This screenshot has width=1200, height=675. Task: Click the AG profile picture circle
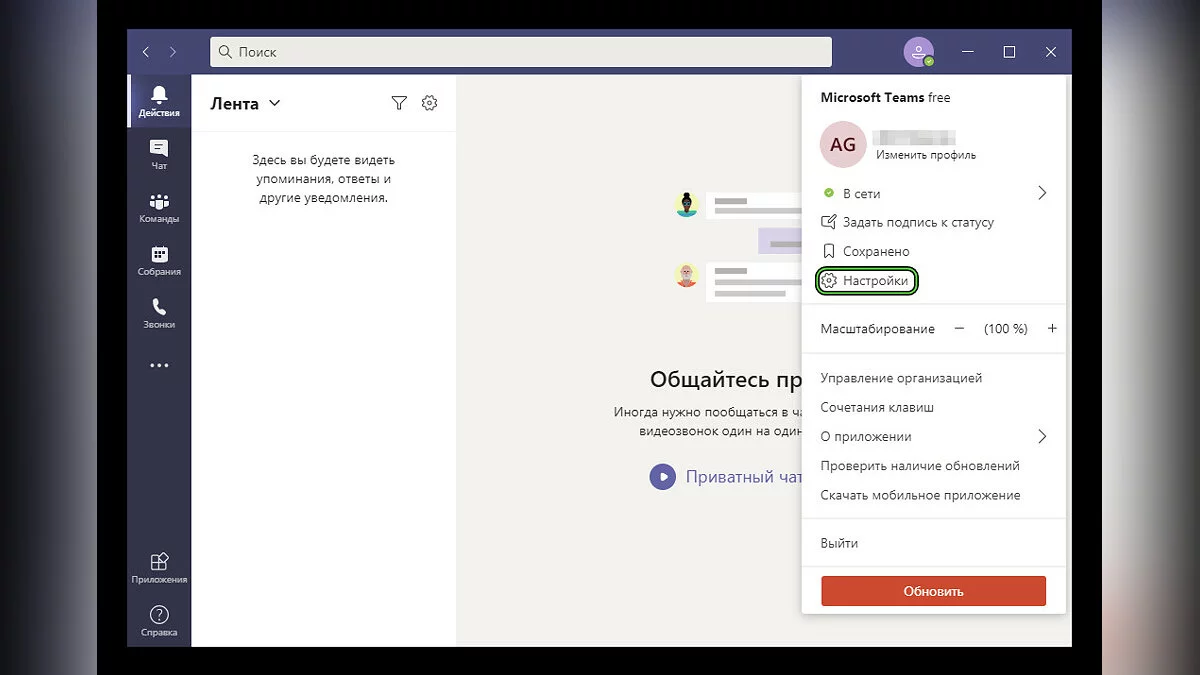coord(843,145)
